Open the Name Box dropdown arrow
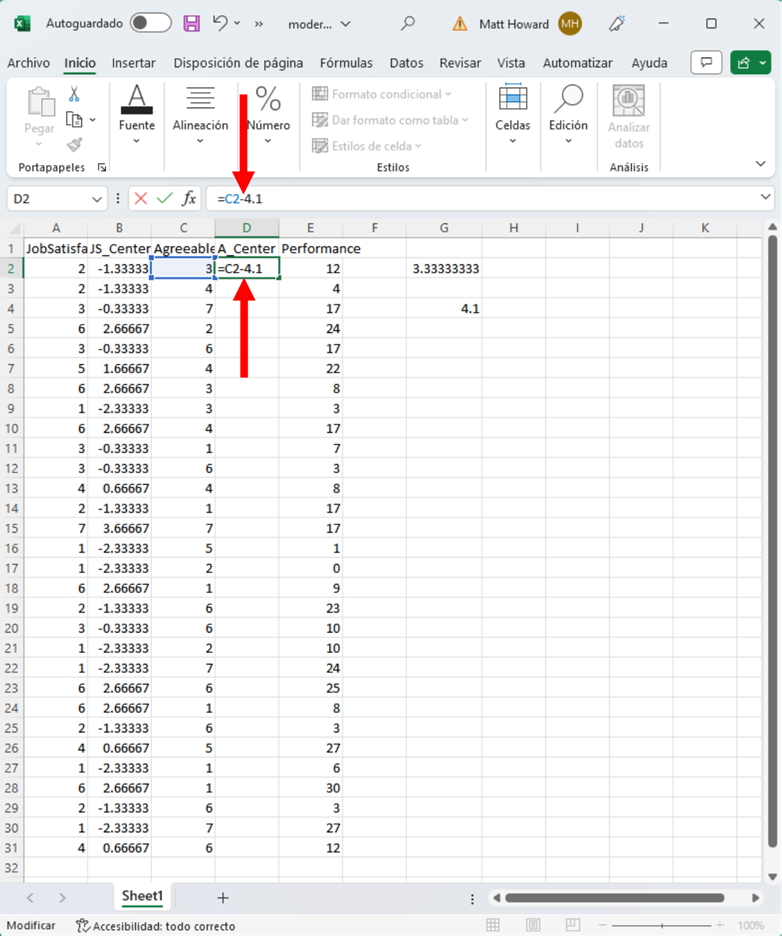This screenshot has height=936, width=782. point(97,199)
